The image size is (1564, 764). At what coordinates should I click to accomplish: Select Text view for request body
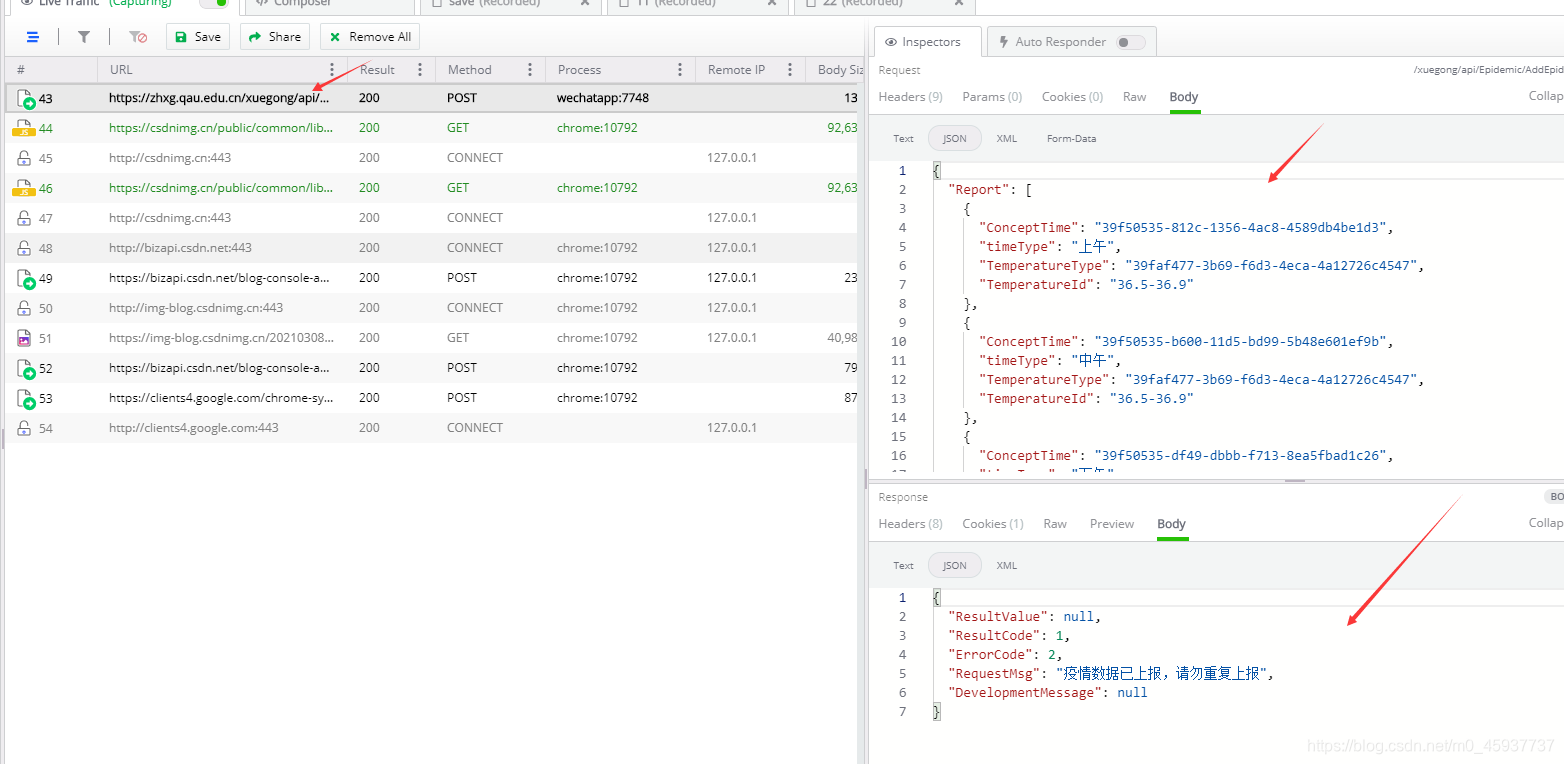click(x=903, y=139)
